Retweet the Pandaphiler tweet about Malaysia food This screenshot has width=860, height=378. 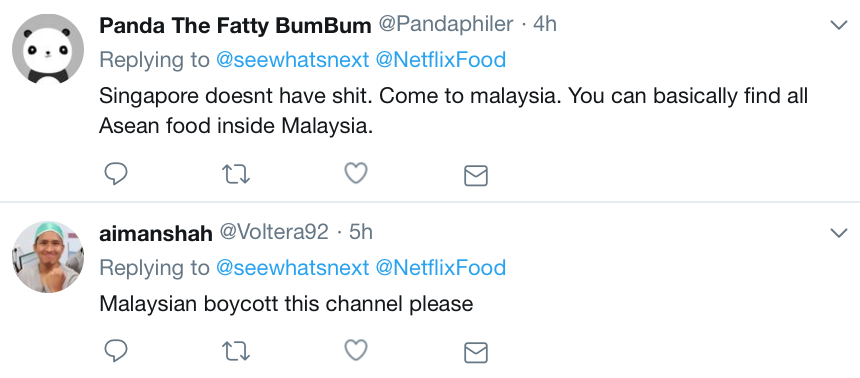click(236, 175)
